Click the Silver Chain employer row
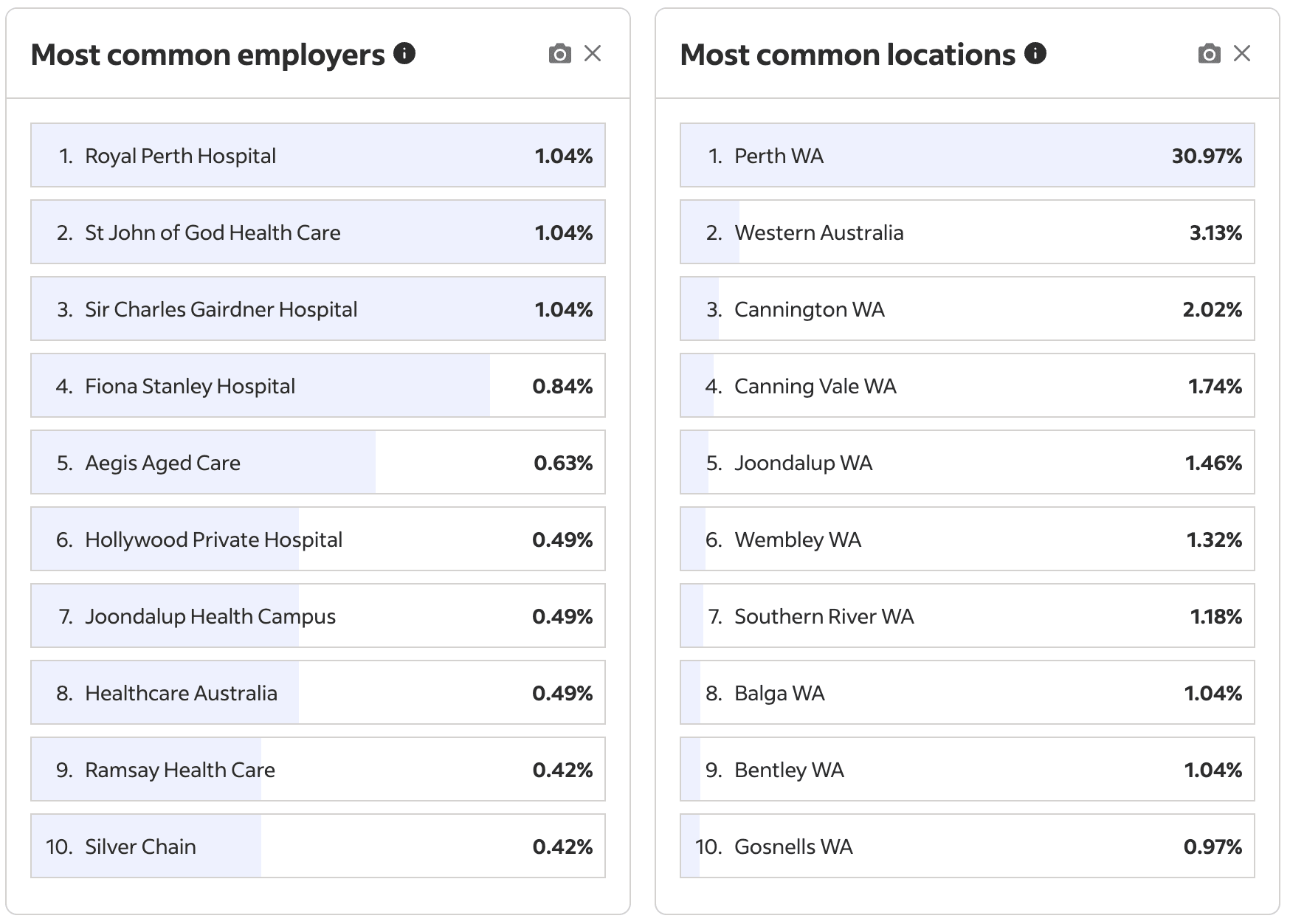This screenshot has width=1290, height=924. pyautogui.click(x=317, y=847)
